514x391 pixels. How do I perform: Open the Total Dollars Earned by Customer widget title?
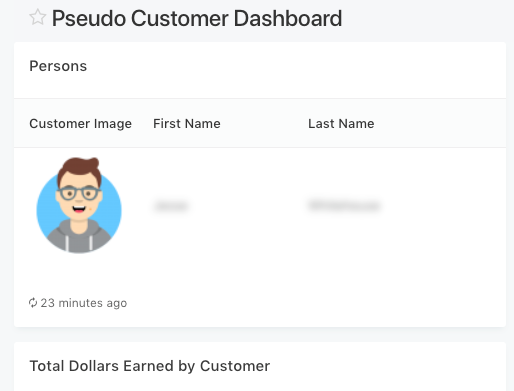pos(150,366)
